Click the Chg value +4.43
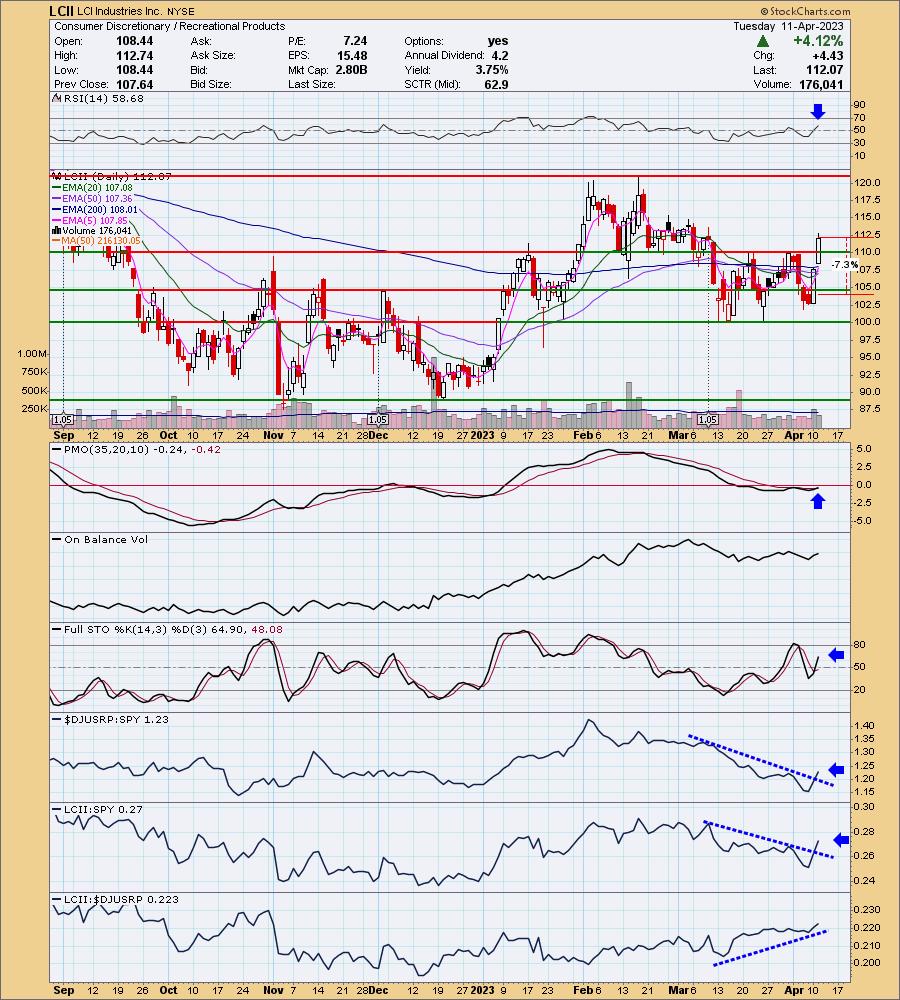The height and width of the screenshot is (1000, 900). pos(827,55)
